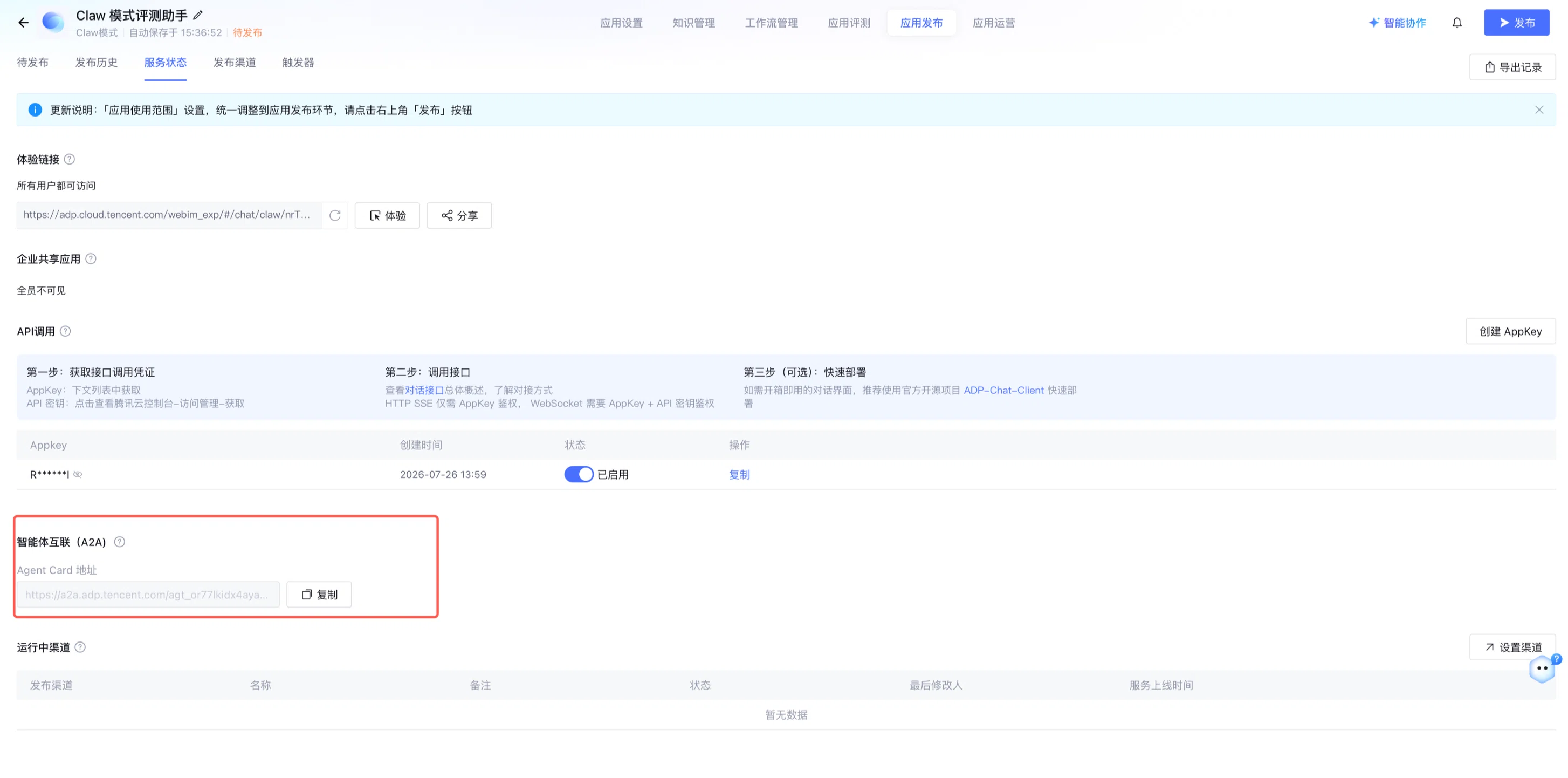Open notifications bell icon
The width and height of the screenshot is (1568, 778).
[x=1456, y=23]
